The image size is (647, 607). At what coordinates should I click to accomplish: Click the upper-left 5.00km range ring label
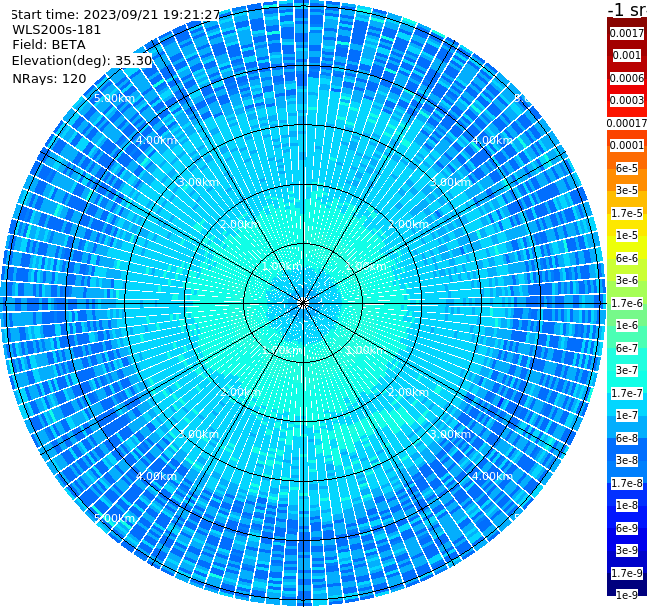(x=114, y=98)
